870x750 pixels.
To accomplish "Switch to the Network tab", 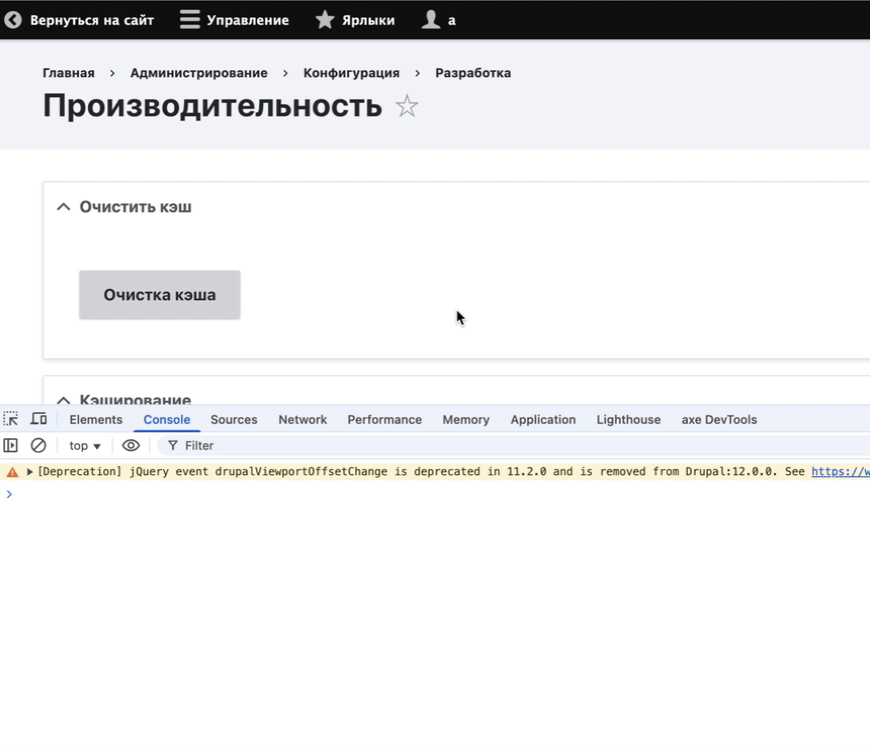I will pyautogui.click(x=302, y=419).
